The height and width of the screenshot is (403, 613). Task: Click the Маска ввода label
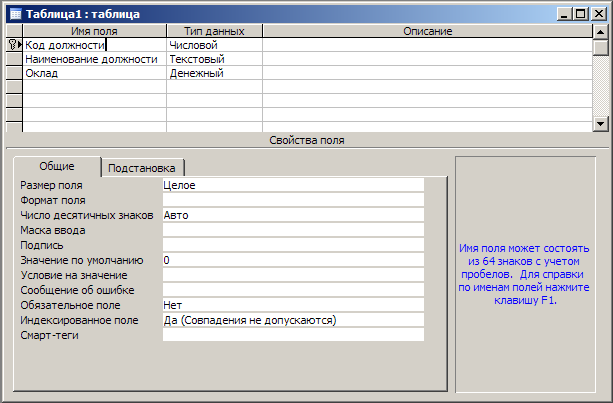point(53,230)
